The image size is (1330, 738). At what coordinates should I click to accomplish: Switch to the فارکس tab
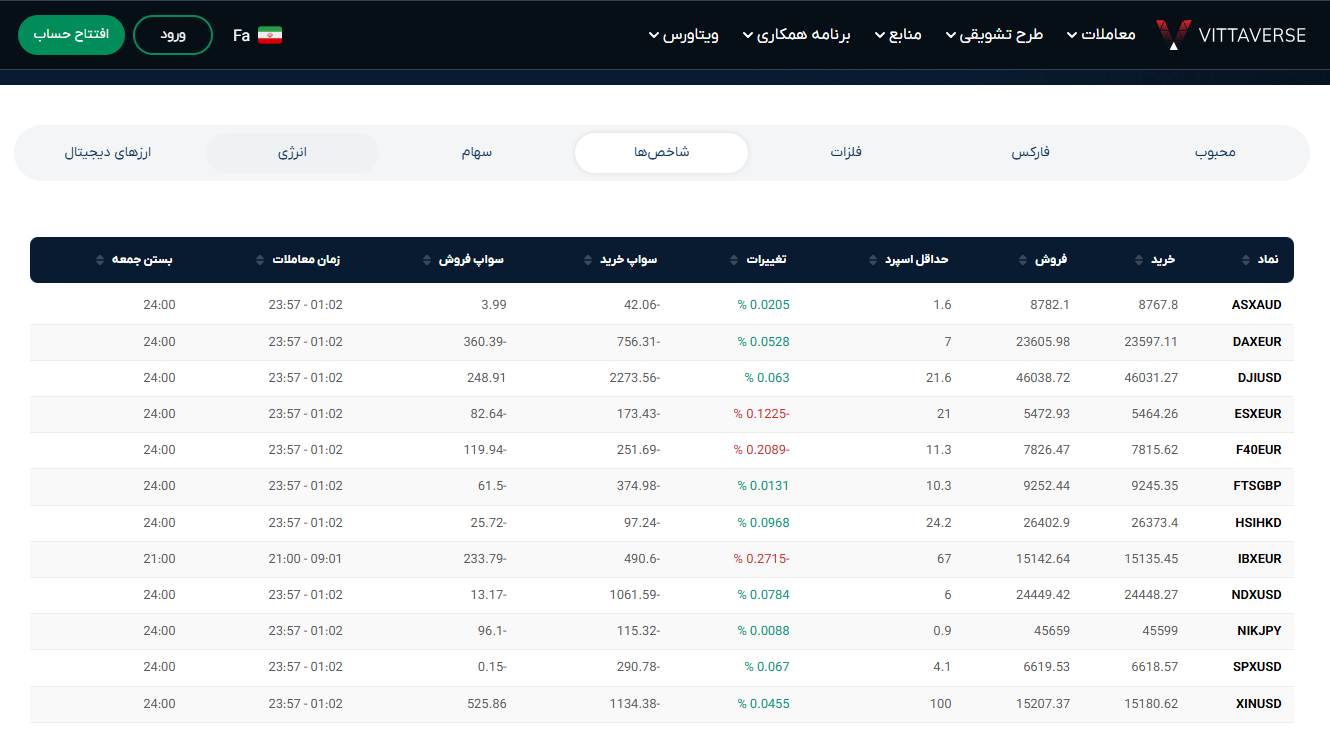click(x=1031, y=153)
